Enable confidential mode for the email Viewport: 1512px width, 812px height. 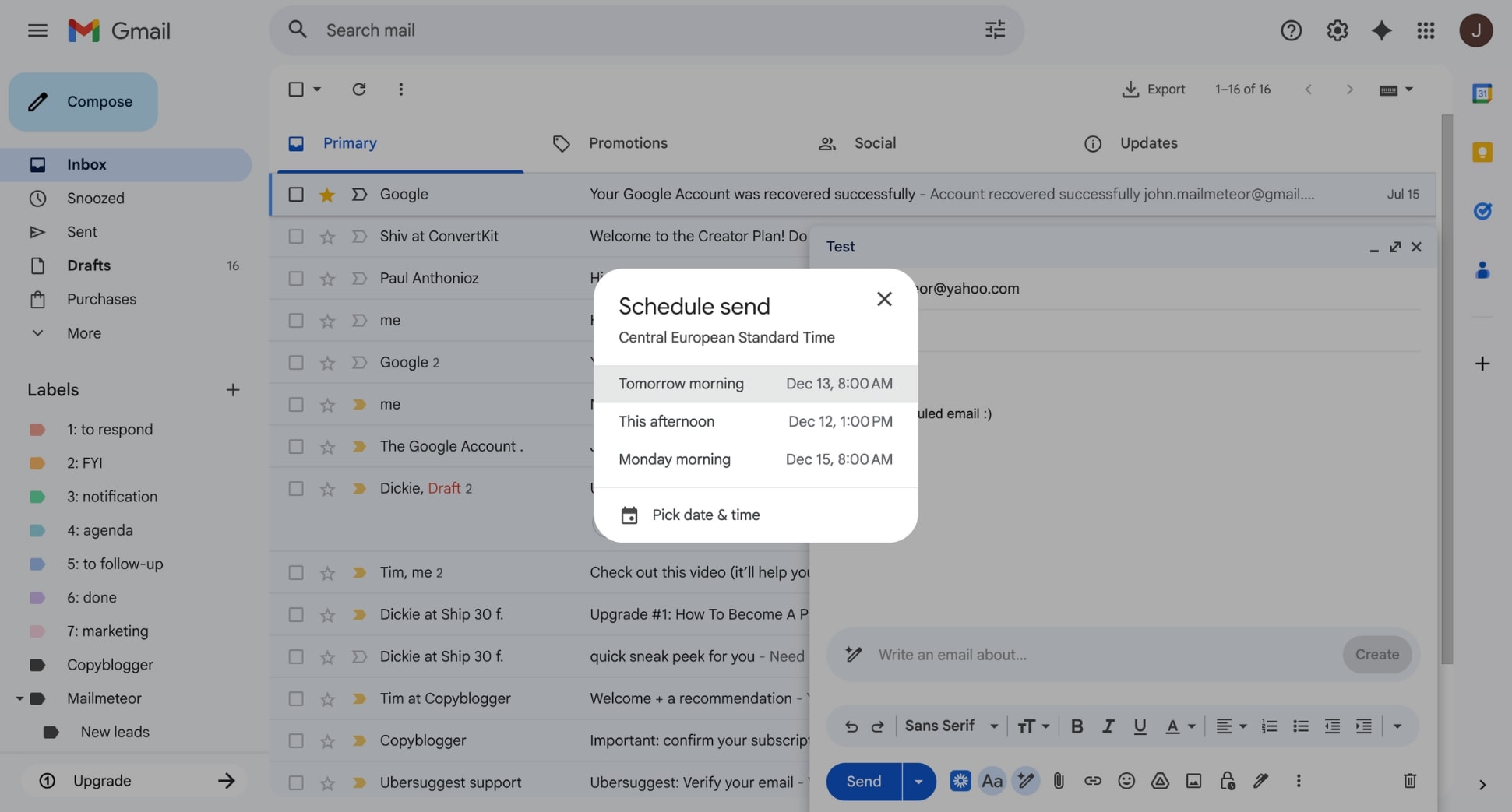(1228, 781)
